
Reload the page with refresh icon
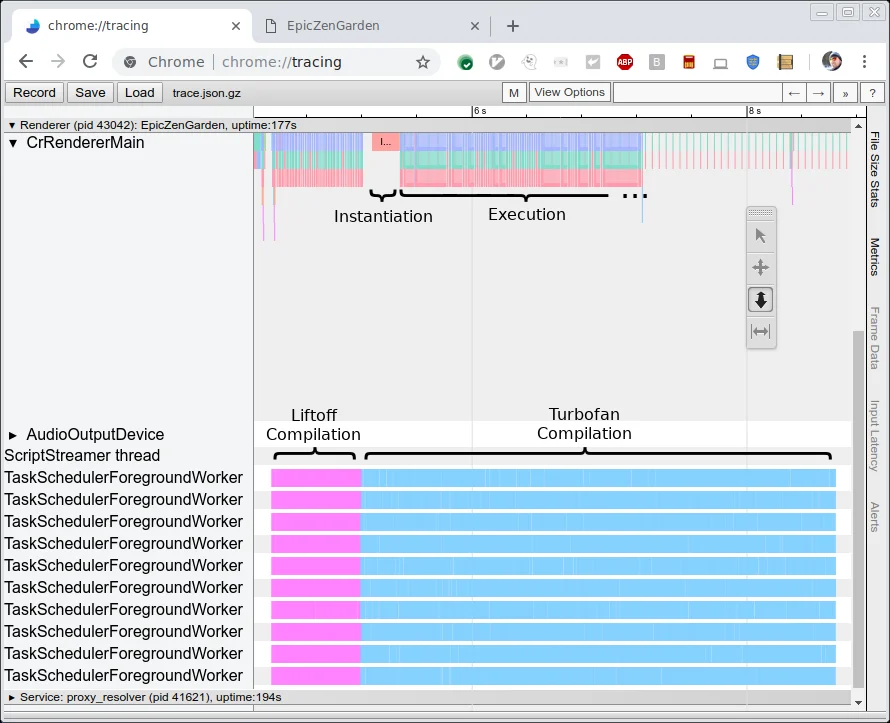pyautogui.click(x=90, y=62)
